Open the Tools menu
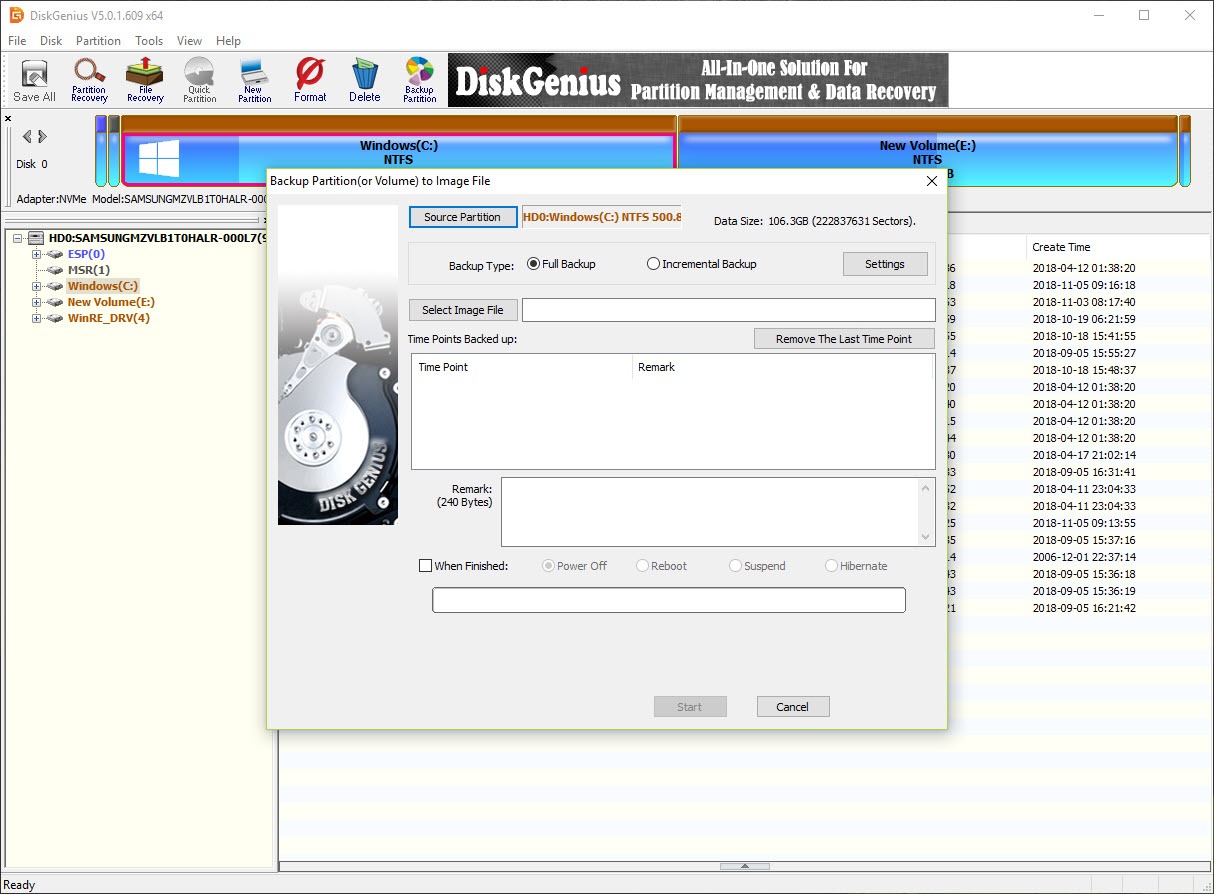The width and height of the screenshot is (1214, 894). [149, 41]
